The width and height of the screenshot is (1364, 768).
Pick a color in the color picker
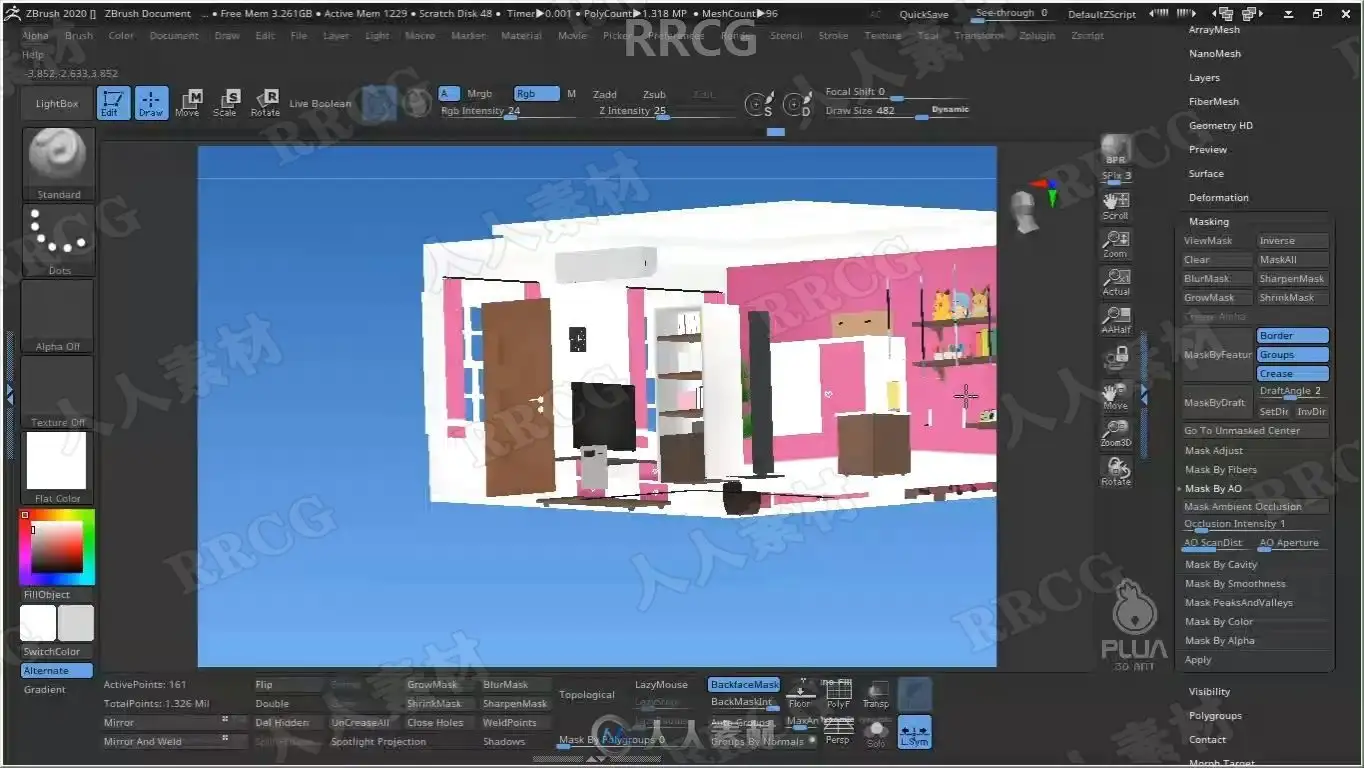57,547
